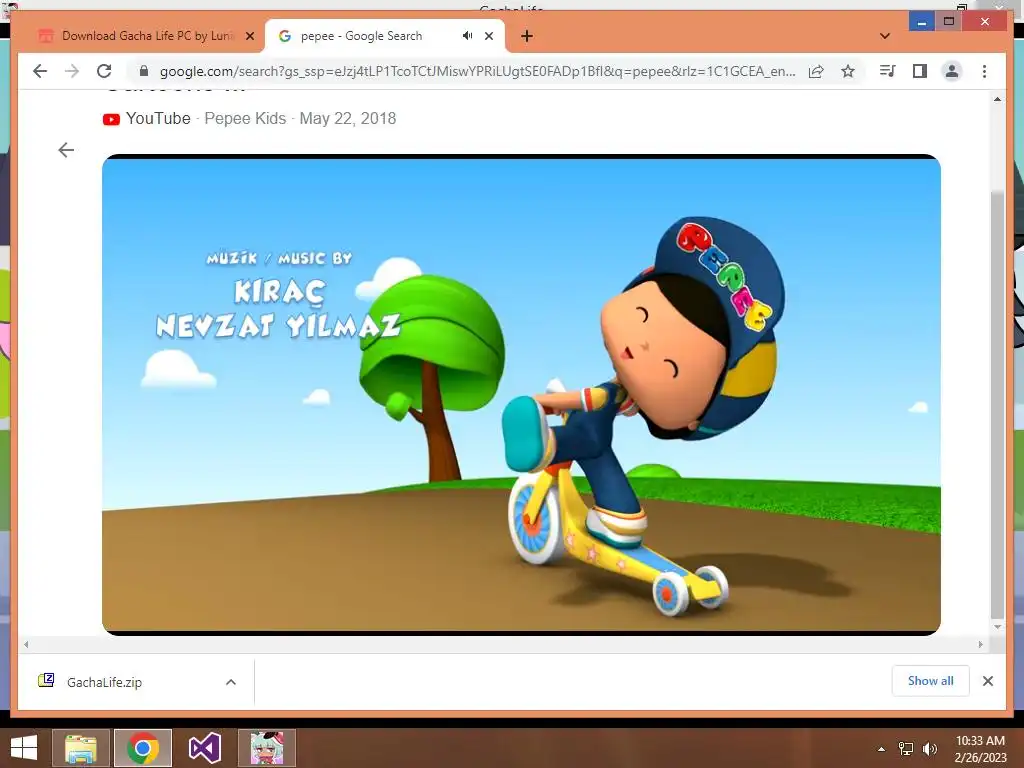Click the network tray icon
Image resolution: width=1024 pixels, height=768 pixels.
coord(906,749)
